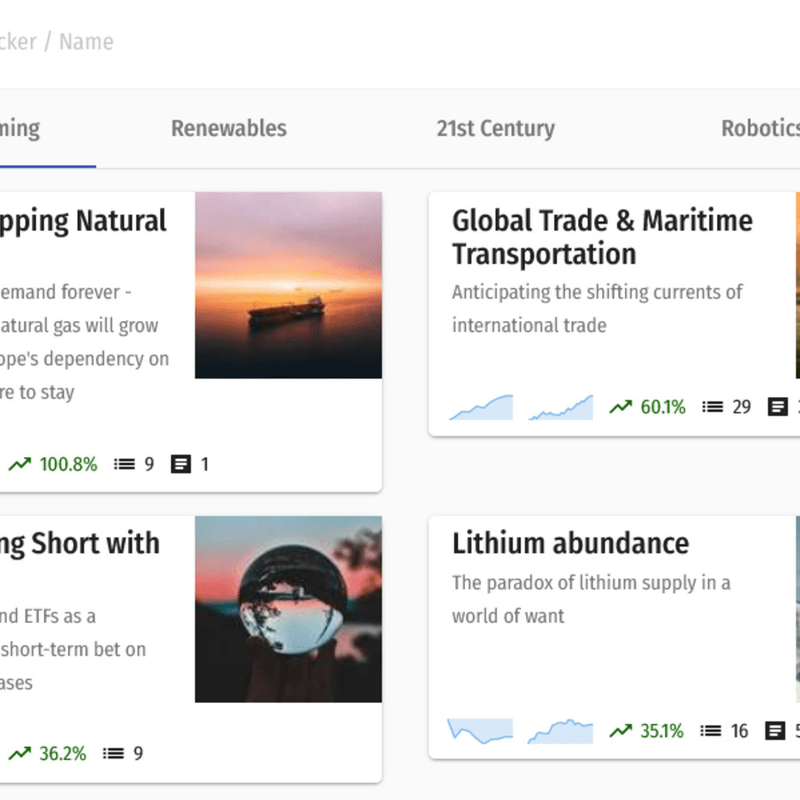This screenshot has height=800, width=800.
Task: Click the list icon next to 16
Action: [x=710, y=731]
